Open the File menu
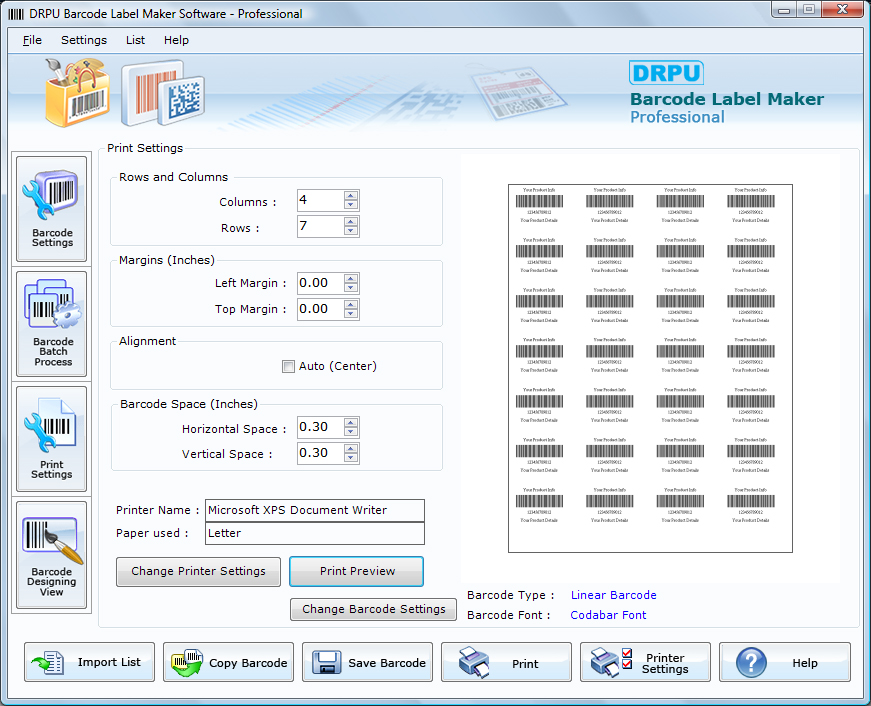Screen dimensions: 871x706 pos(31,40)
